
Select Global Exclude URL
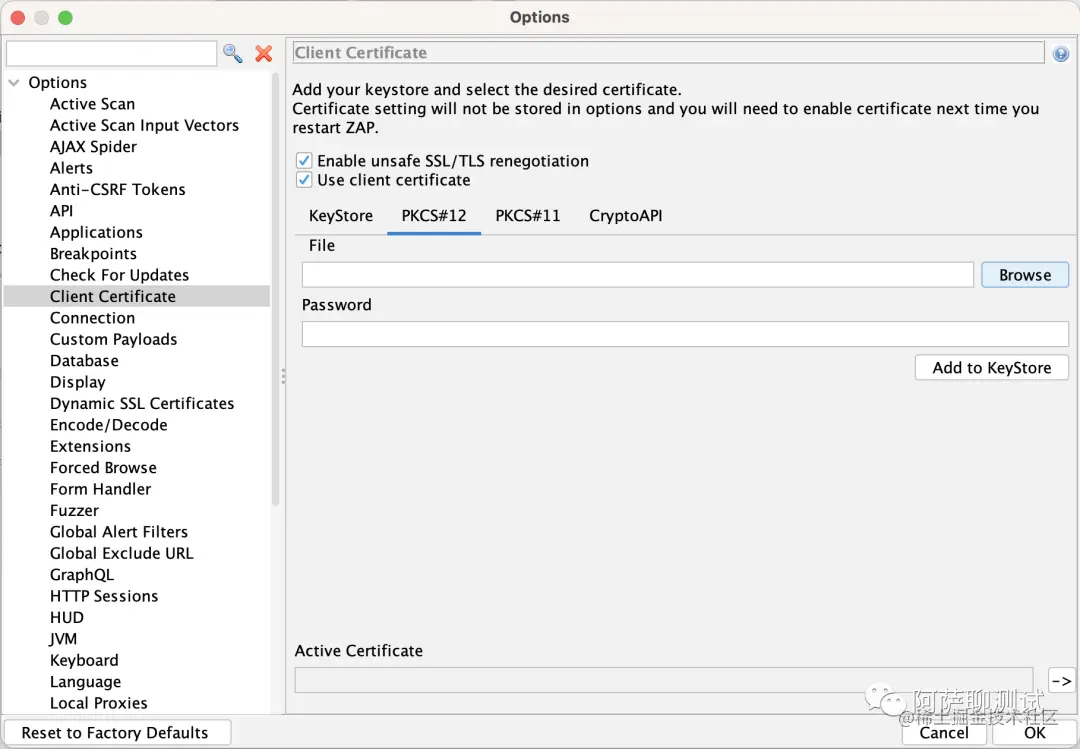pyautogui.click(x=121, y=553)
